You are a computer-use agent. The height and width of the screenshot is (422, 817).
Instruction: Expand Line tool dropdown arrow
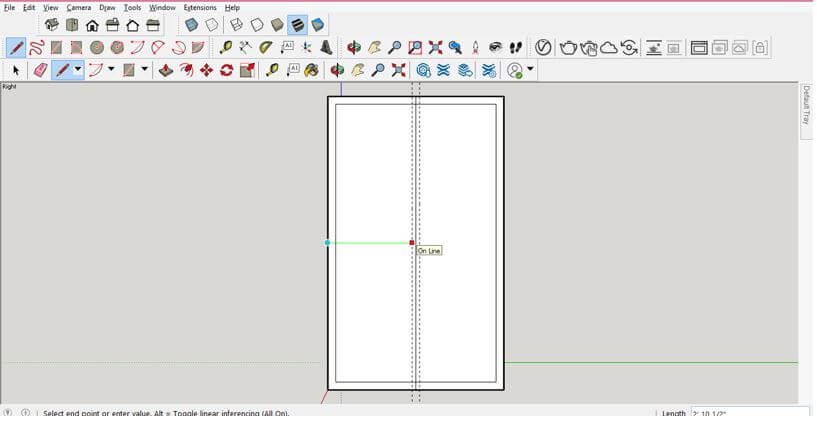click(78, 69)
